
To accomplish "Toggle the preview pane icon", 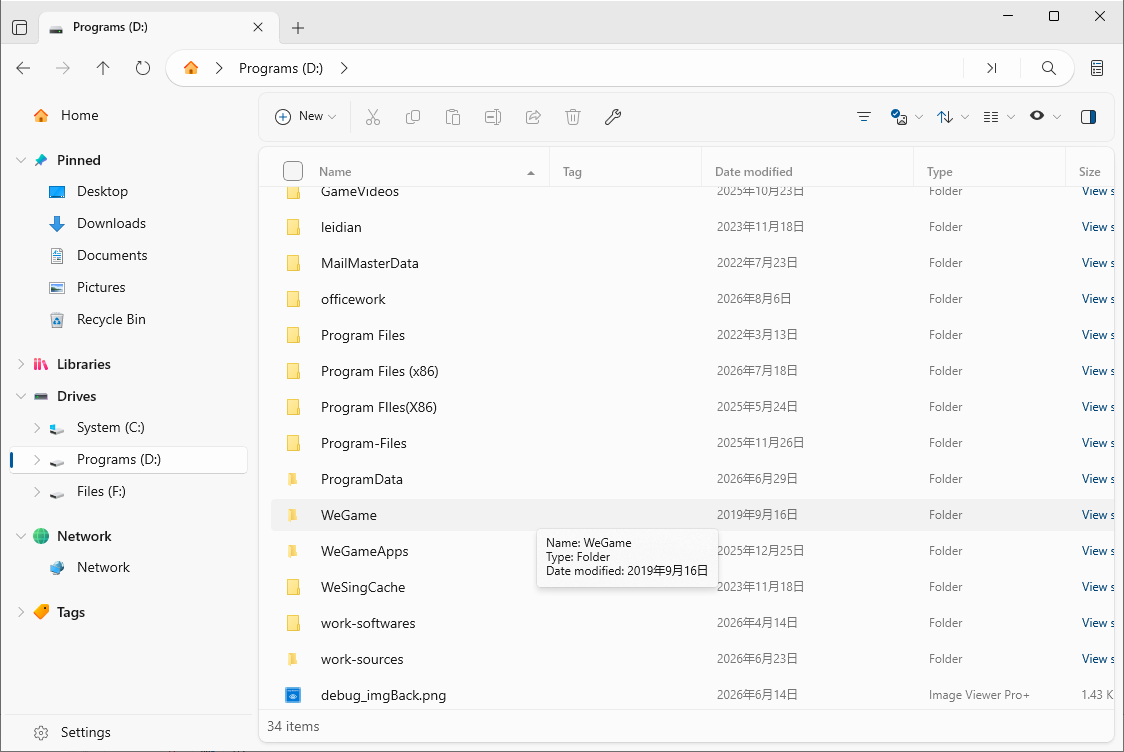I will (x=1088, y=117).
